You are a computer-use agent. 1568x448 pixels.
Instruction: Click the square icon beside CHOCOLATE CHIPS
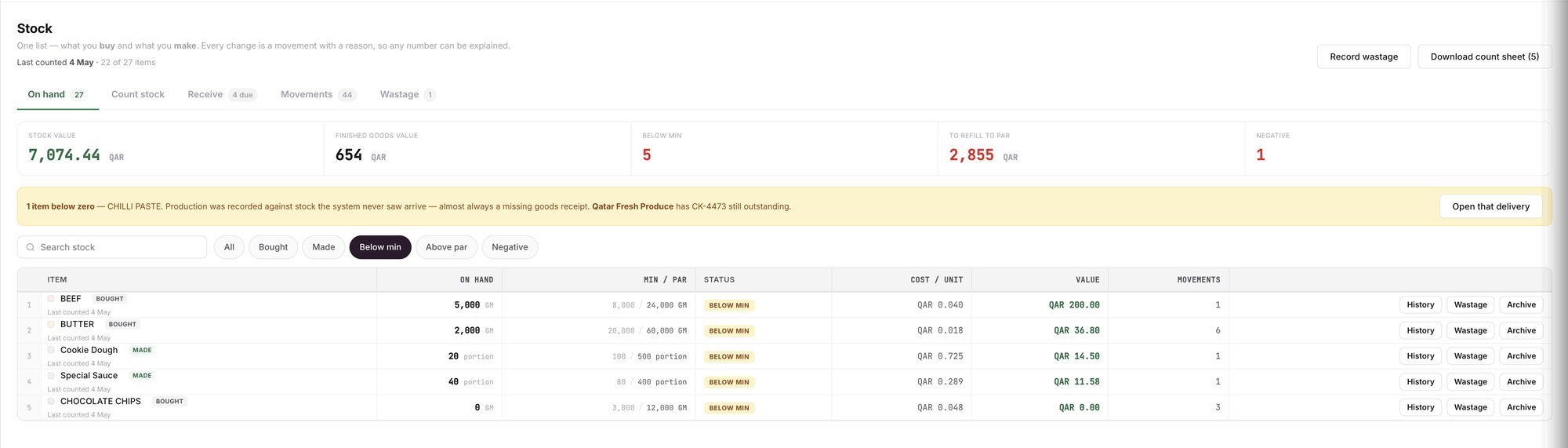pyautogui.click(x=51, y=401)
